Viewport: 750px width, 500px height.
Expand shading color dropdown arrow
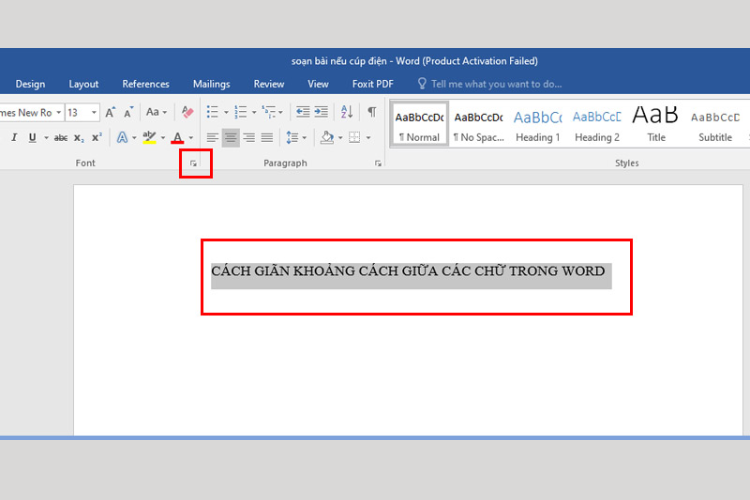340,138
